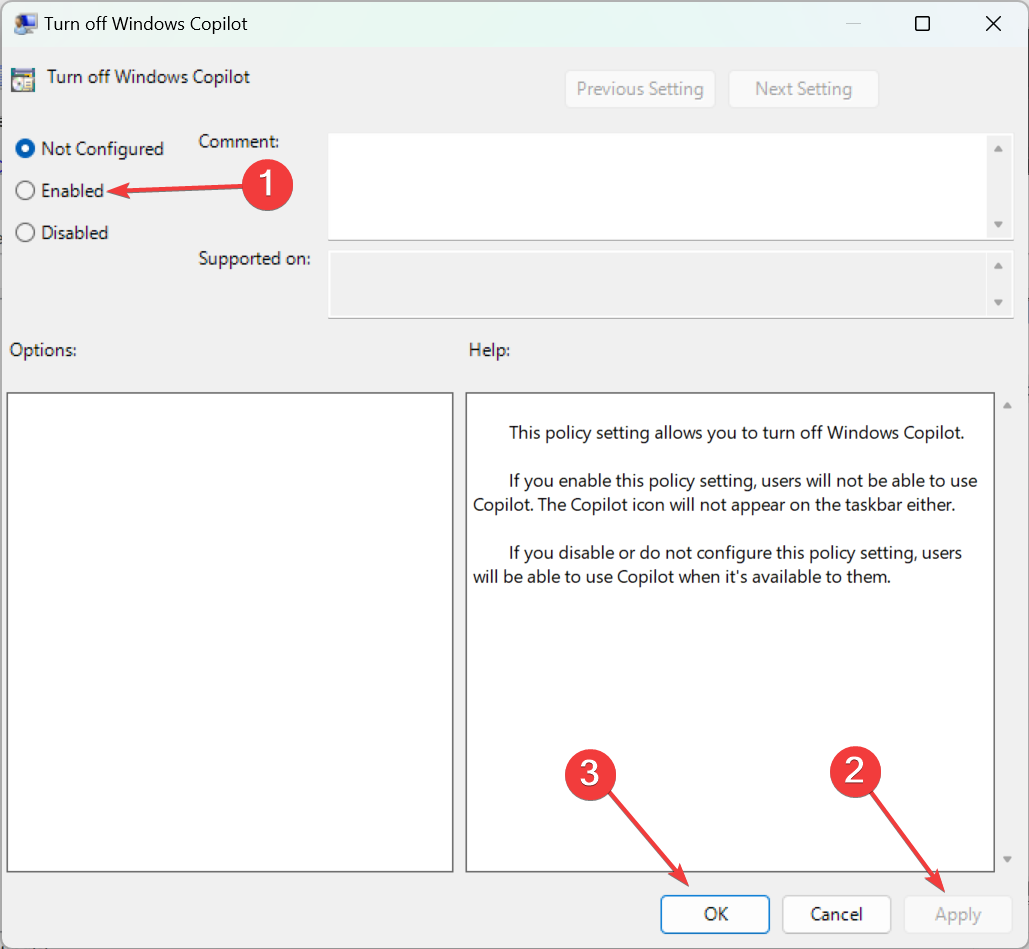
Task: Click Supported on scroll up arrow
Action: (x=998, y=266)
